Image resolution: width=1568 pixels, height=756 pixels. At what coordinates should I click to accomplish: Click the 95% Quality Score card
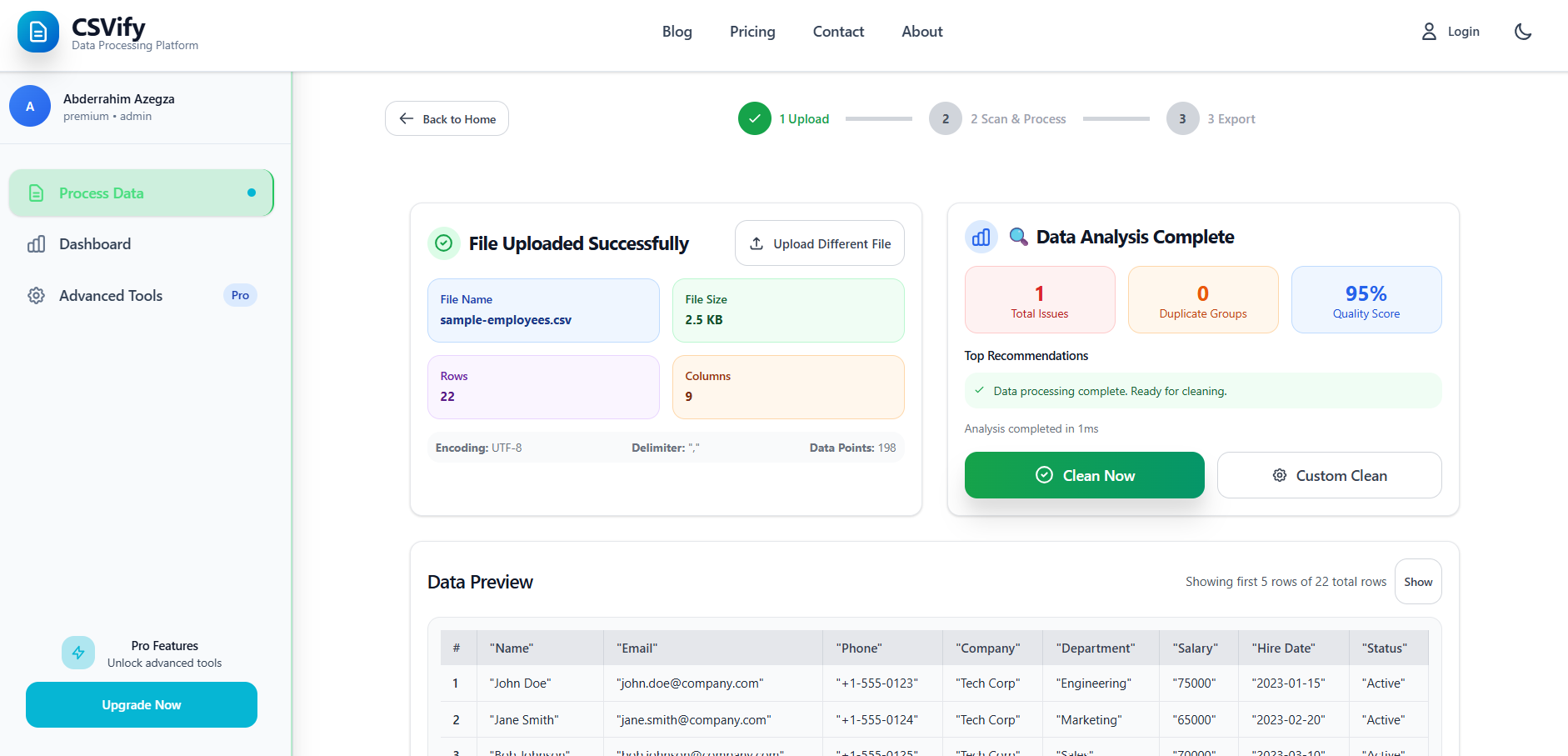[1366, 300]
